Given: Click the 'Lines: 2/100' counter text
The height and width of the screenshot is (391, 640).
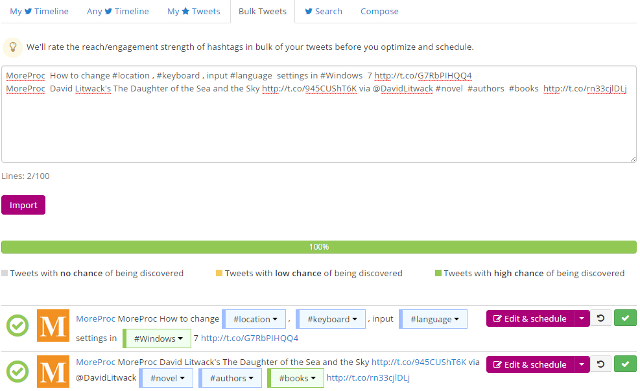Looking at the screenshot, I should pos(25,176).
